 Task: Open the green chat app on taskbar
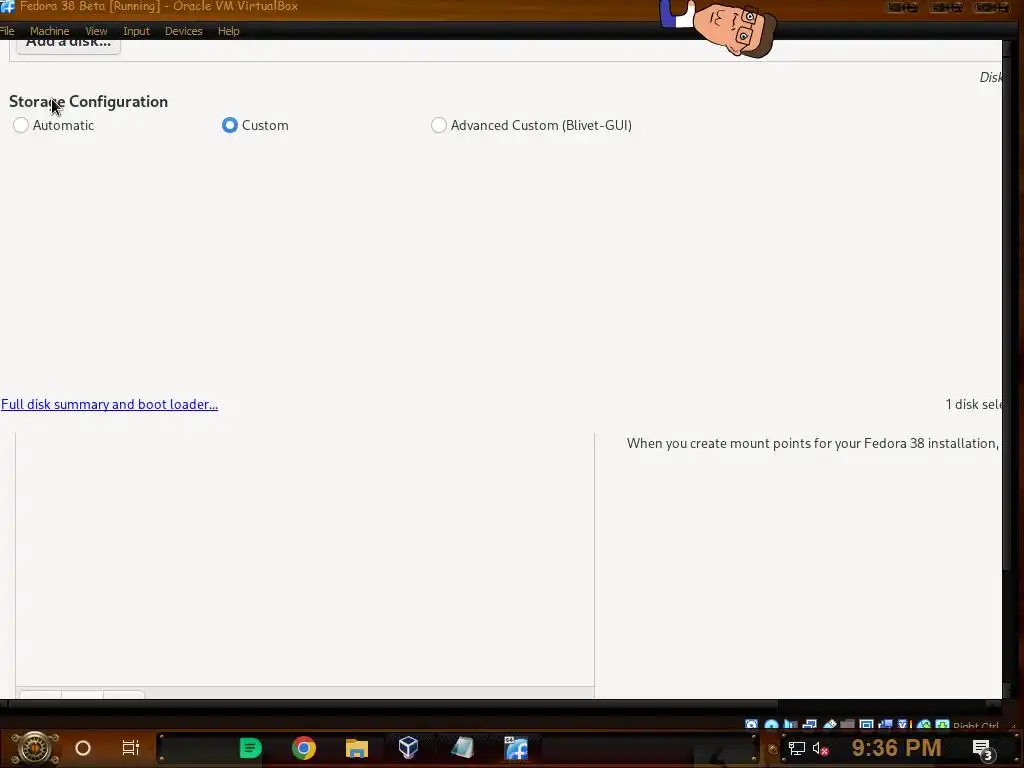[250, 748]
